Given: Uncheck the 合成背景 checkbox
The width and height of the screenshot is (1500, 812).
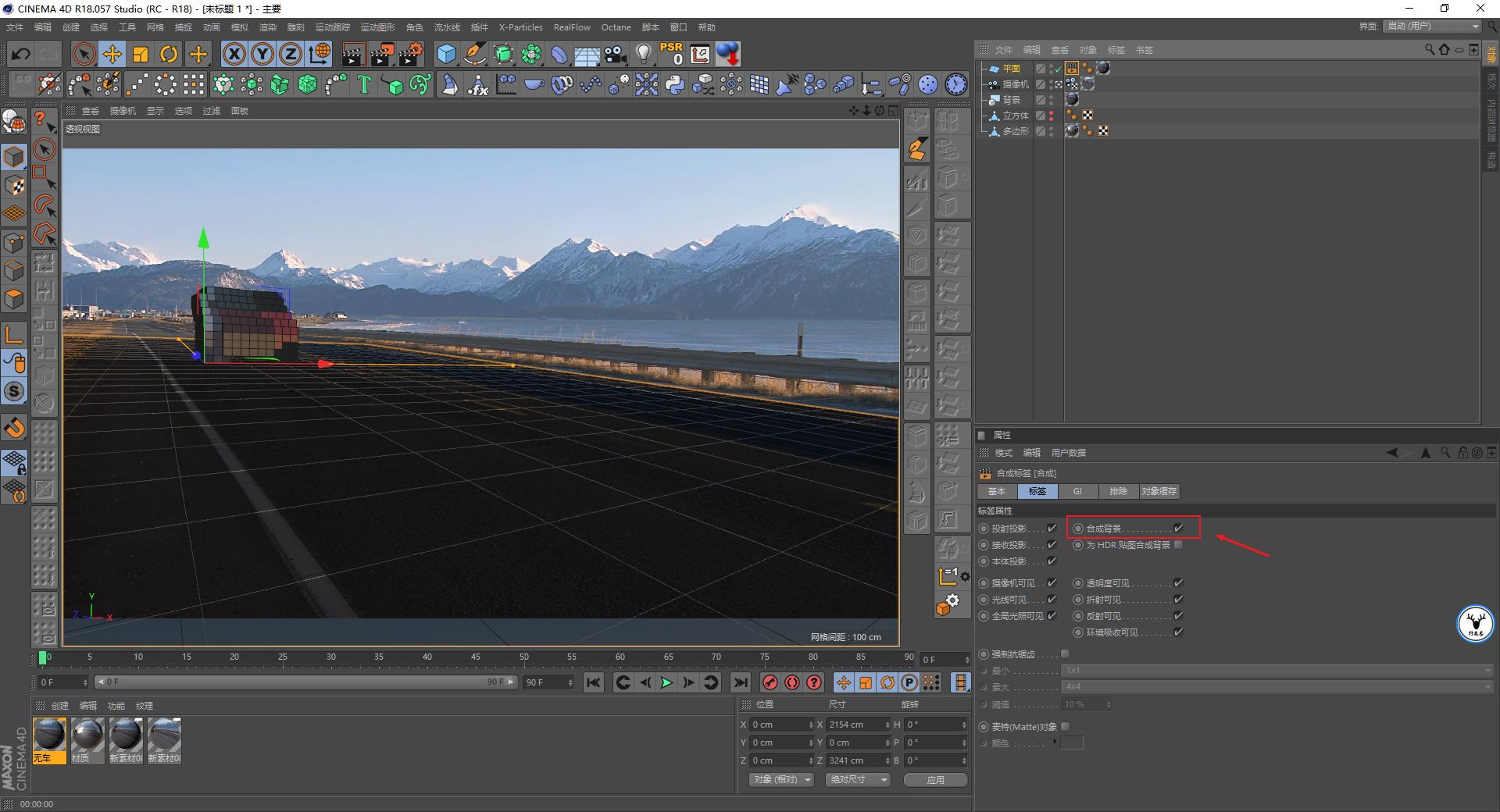Looking at the screenshot, I should 1178,529.
